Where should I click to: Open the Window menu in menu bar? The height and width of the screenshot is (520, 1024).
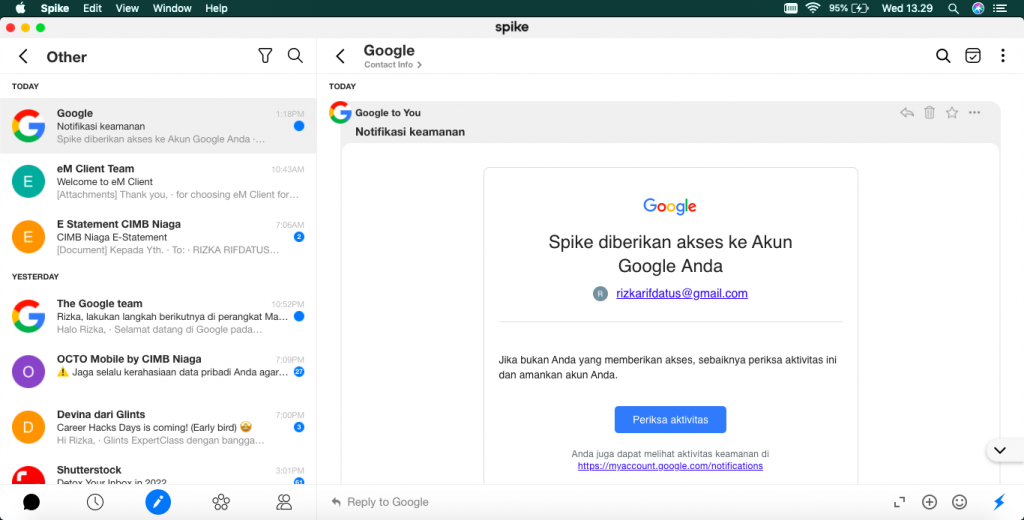click(x=173, y=8)
